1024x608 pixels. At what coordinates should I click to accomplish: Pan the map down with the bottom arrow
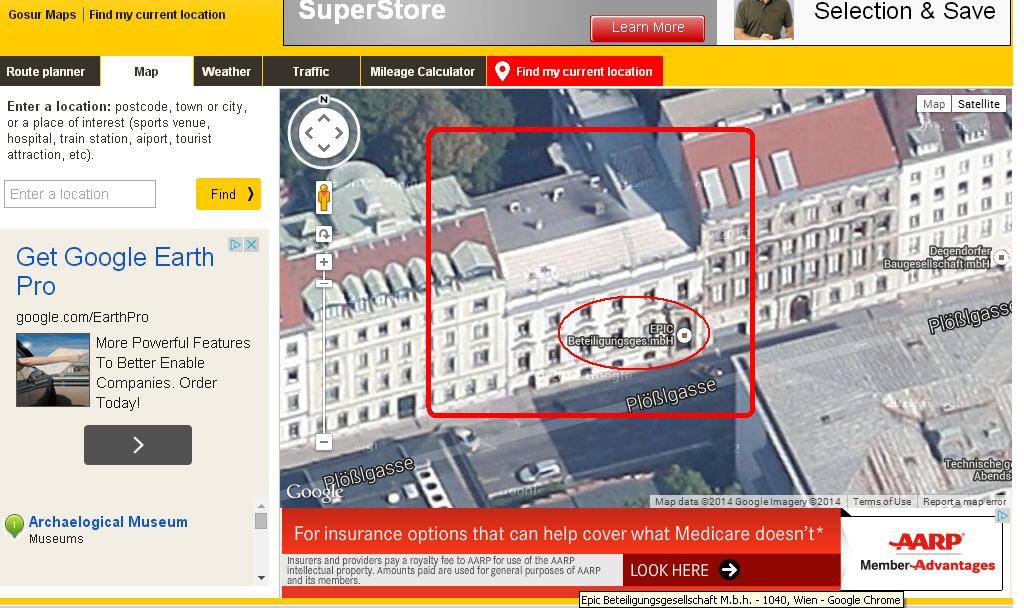(x=324, y=148)
